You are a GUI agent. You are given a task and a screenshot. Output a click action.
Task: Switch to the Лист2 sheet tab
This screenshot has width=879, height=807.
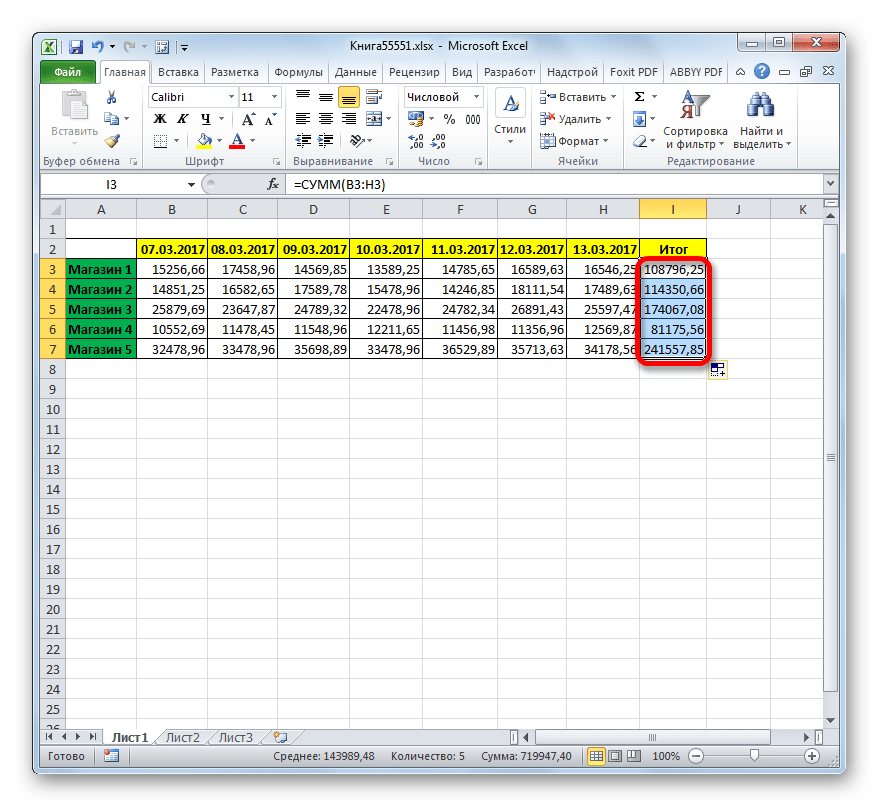[x=183, y=737]
